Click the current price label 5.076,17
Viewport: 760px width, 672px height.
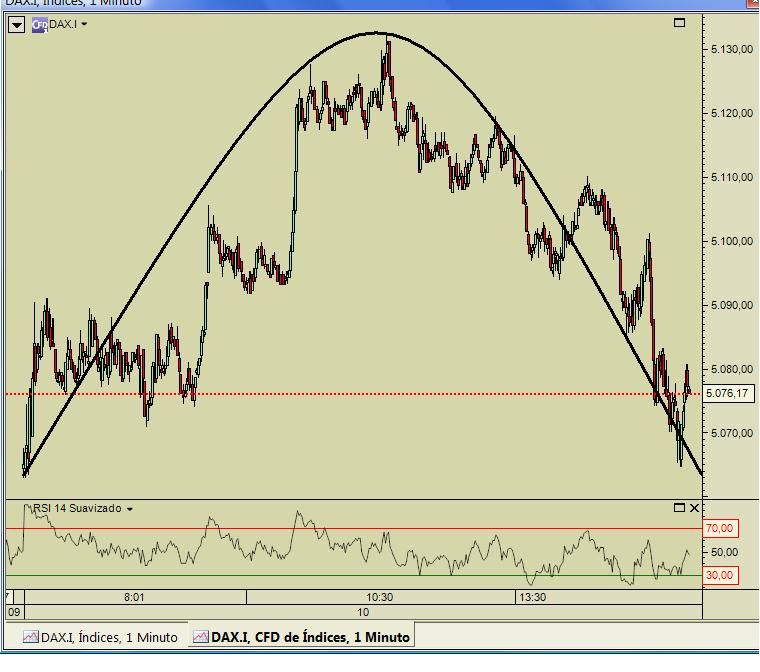point(728,393)
